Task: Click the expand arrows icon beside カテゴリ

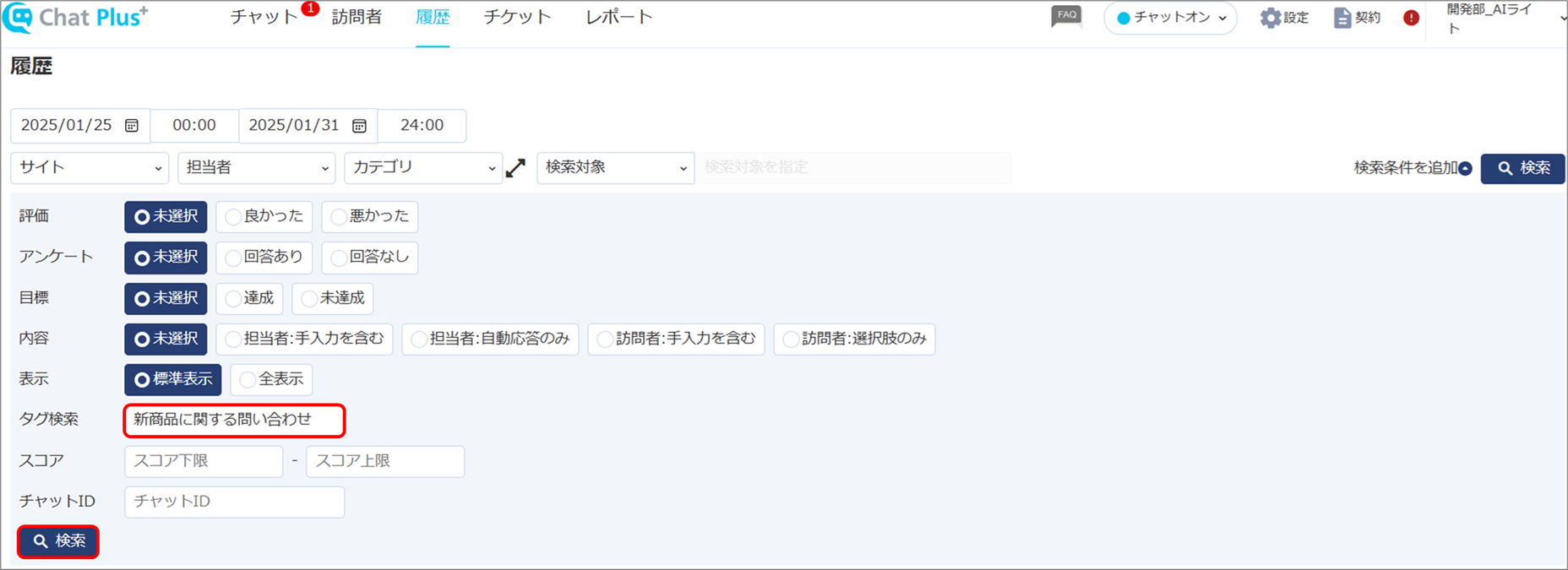Action: [x=515, y=168]
